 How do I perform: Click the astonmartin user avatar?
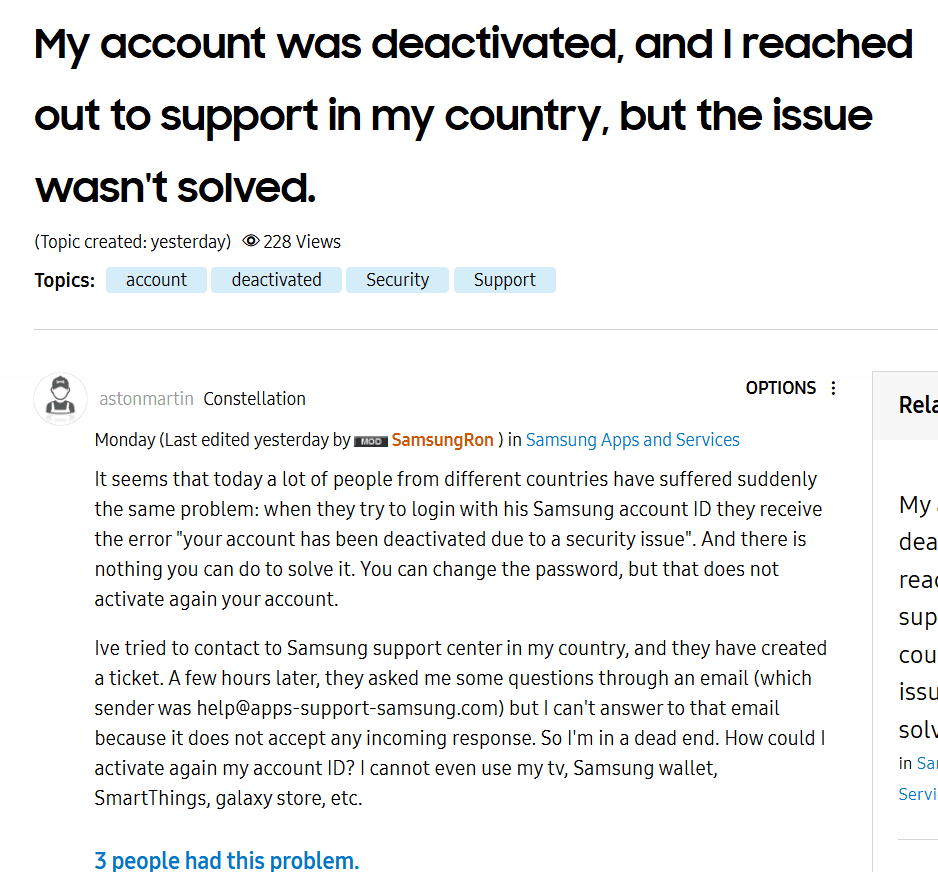pos(60,398)
